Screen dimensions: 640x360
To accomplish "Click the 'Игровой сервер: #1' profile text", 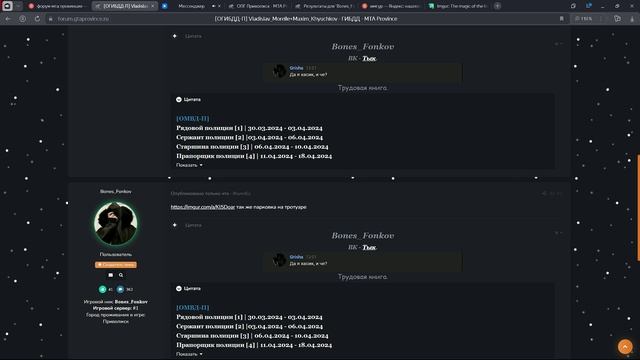I will pyautogui.click(x=116, y=308).
